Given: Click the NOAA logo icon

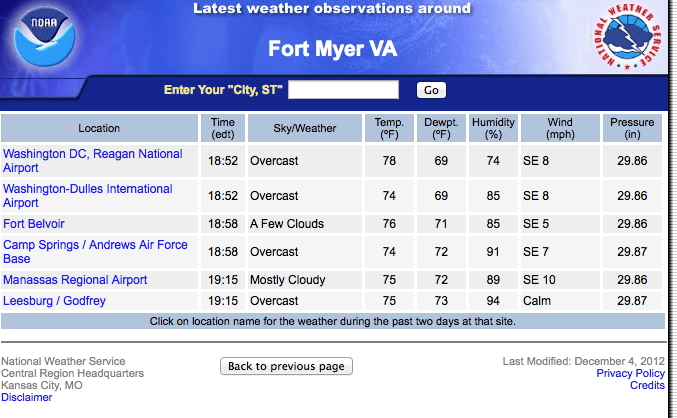Looking at the screenshot, I should [x=44, y=37].
